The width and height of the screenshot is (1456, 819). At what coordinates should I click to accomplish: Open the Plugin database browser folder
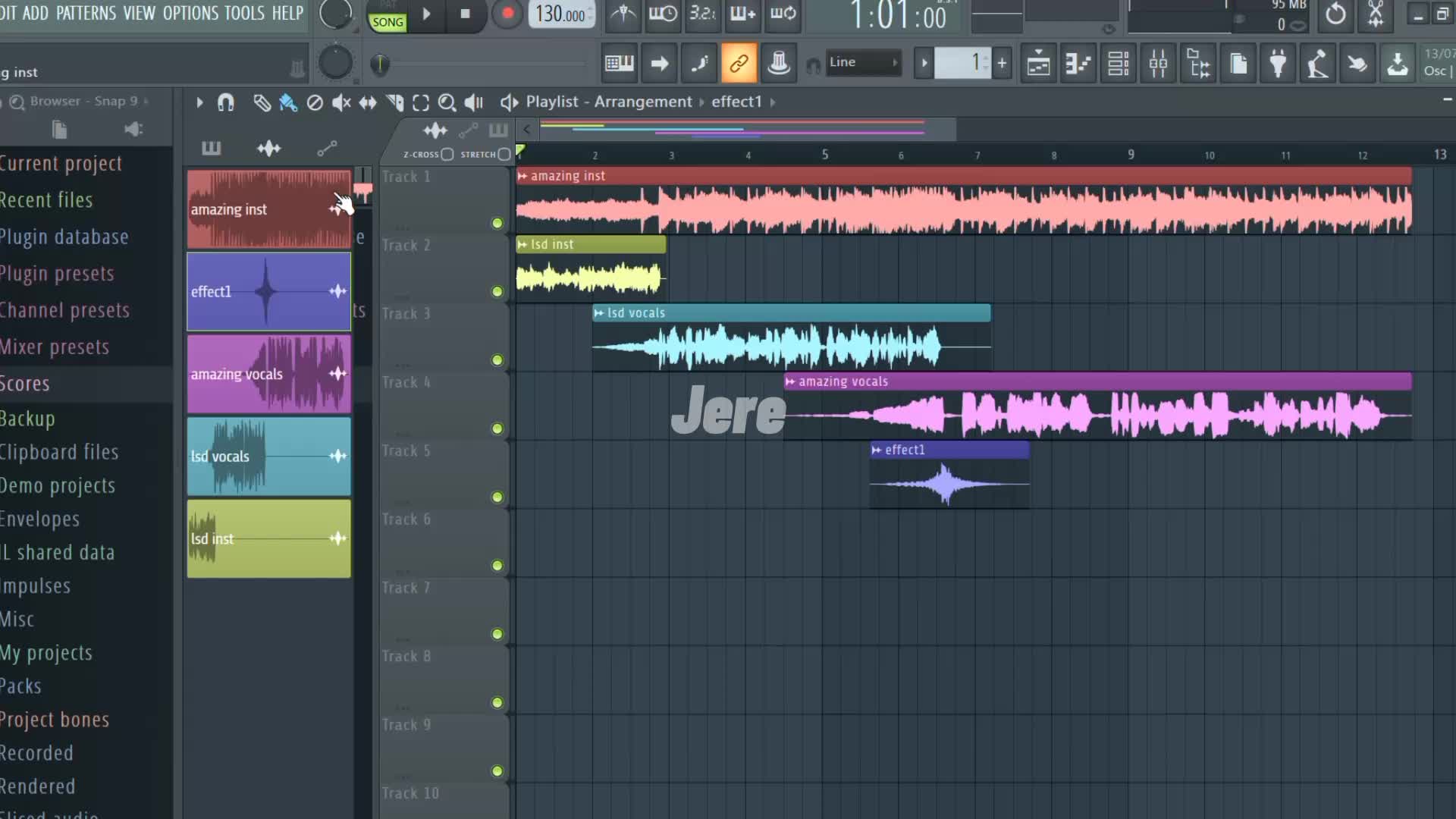64,237
